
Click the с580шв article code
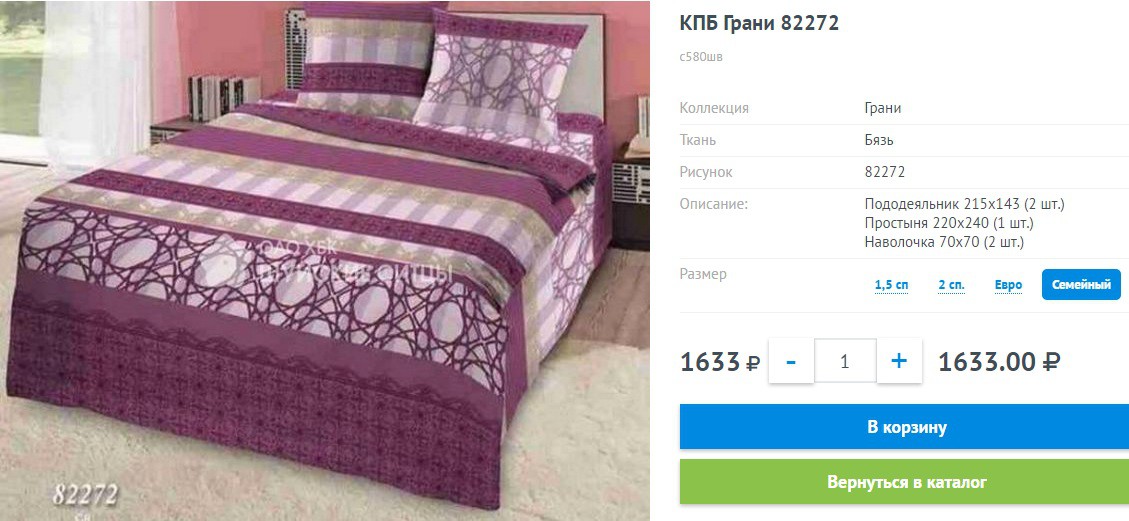click(x=701, y=57)
